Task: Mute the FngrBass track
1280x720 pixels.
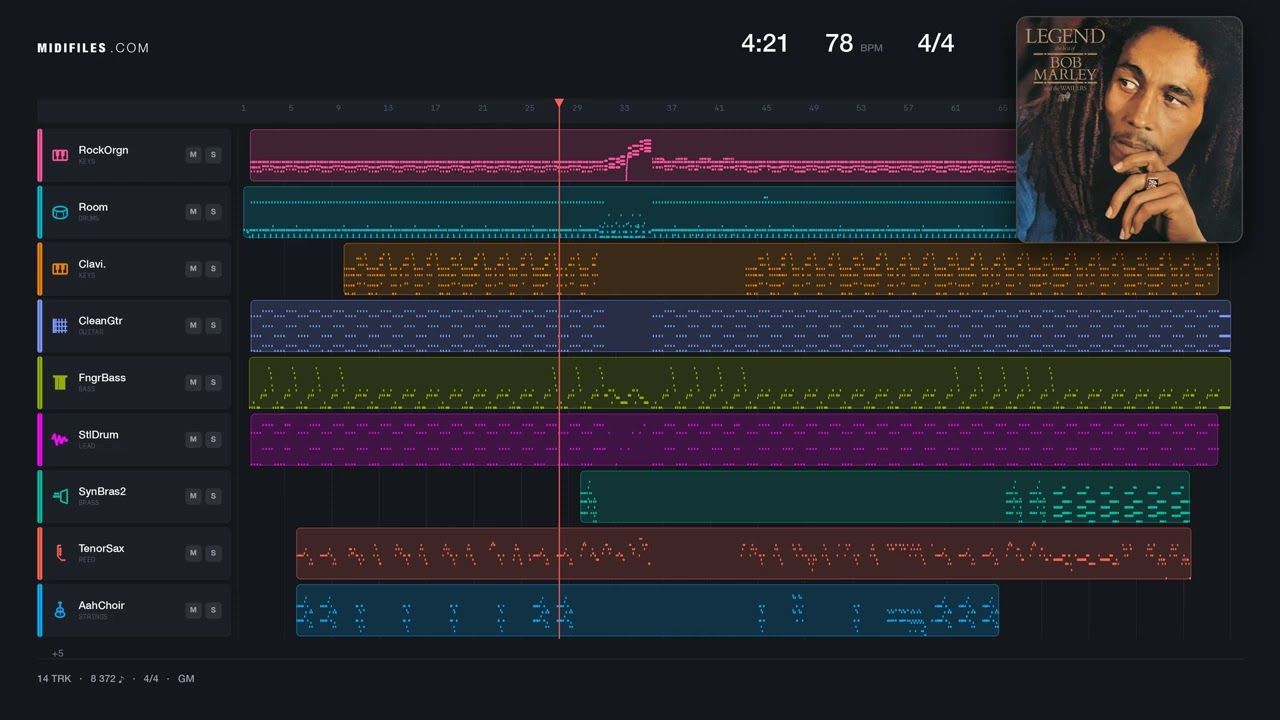Action: [x=193, y=383]
